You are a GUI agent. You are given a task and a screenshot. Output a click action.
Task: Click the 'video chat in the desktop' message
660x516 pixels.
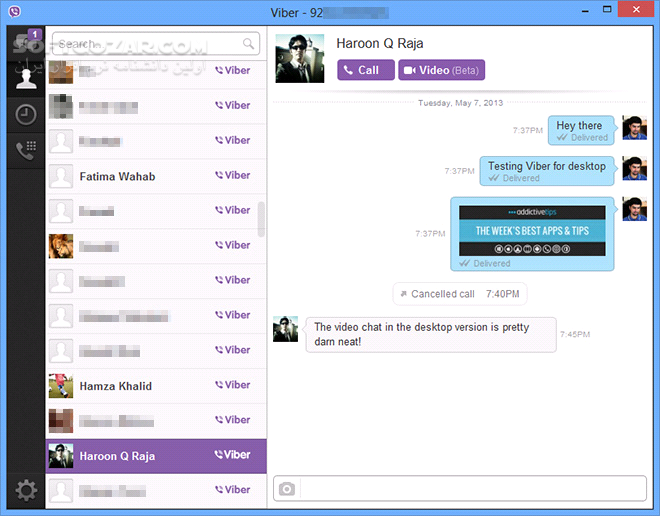pos(431,335)
